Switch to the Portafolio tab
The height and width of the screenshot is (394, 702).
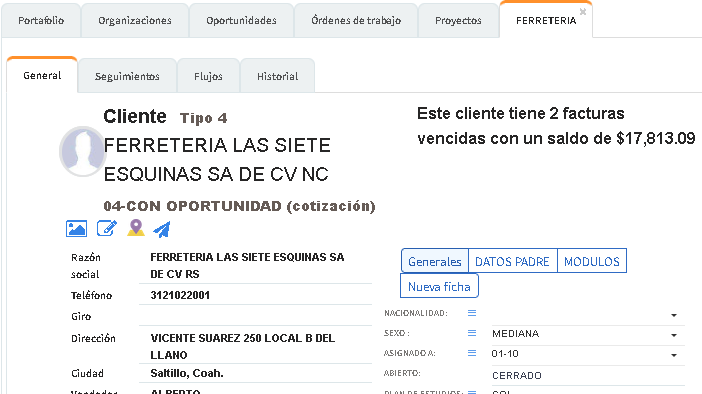click(41, 21)
